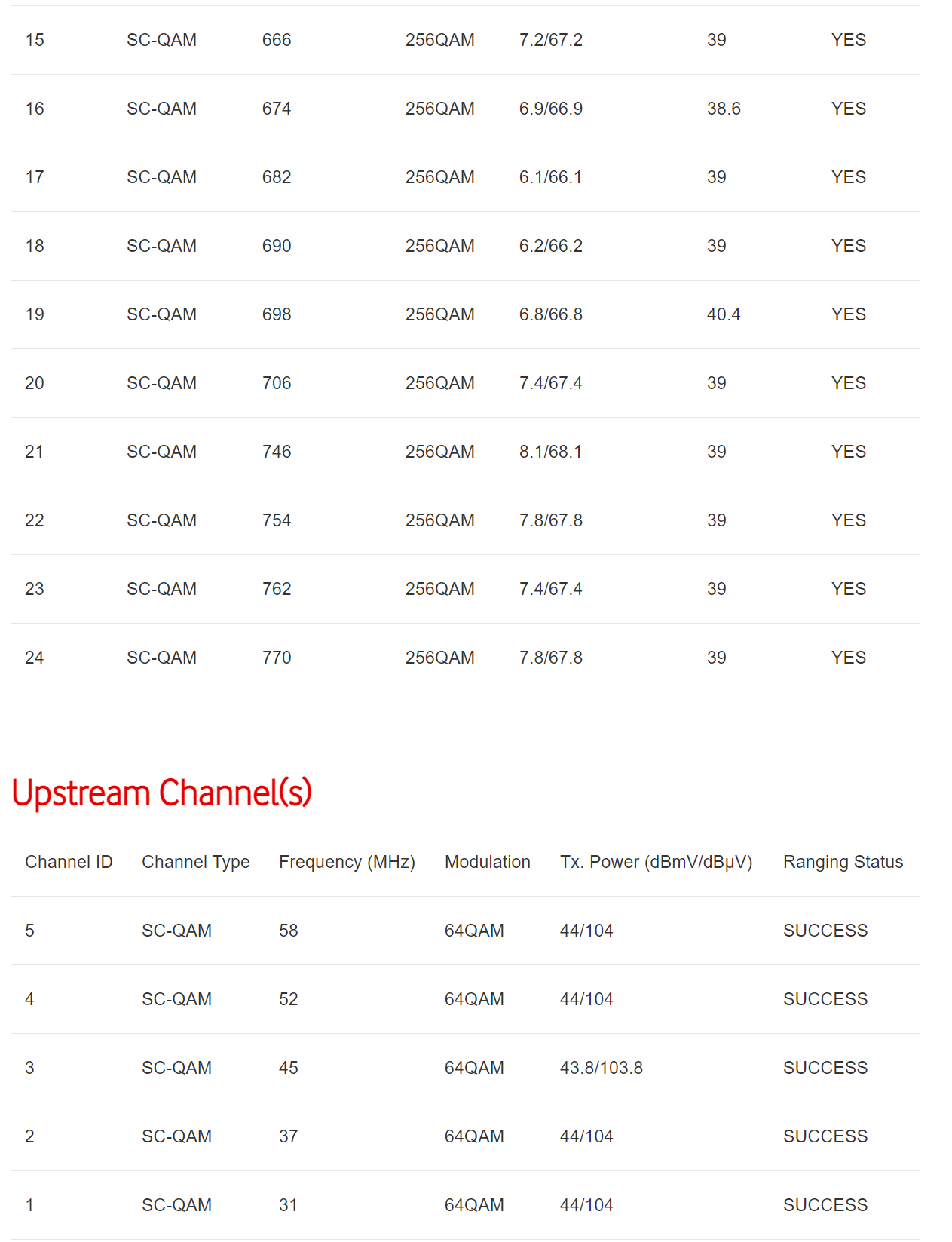Click the Ranging Status column header
The image size is (952, 1242).
[x=843, y=862]
